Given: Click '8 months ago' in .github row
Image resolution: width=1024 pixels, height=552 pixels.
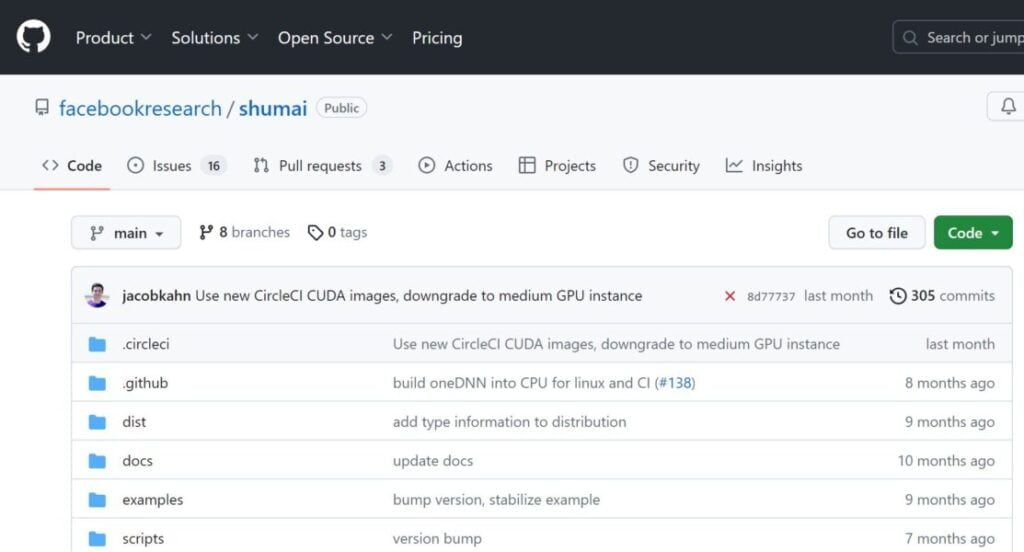Looking at the screenshot, I should pos(950,383).
